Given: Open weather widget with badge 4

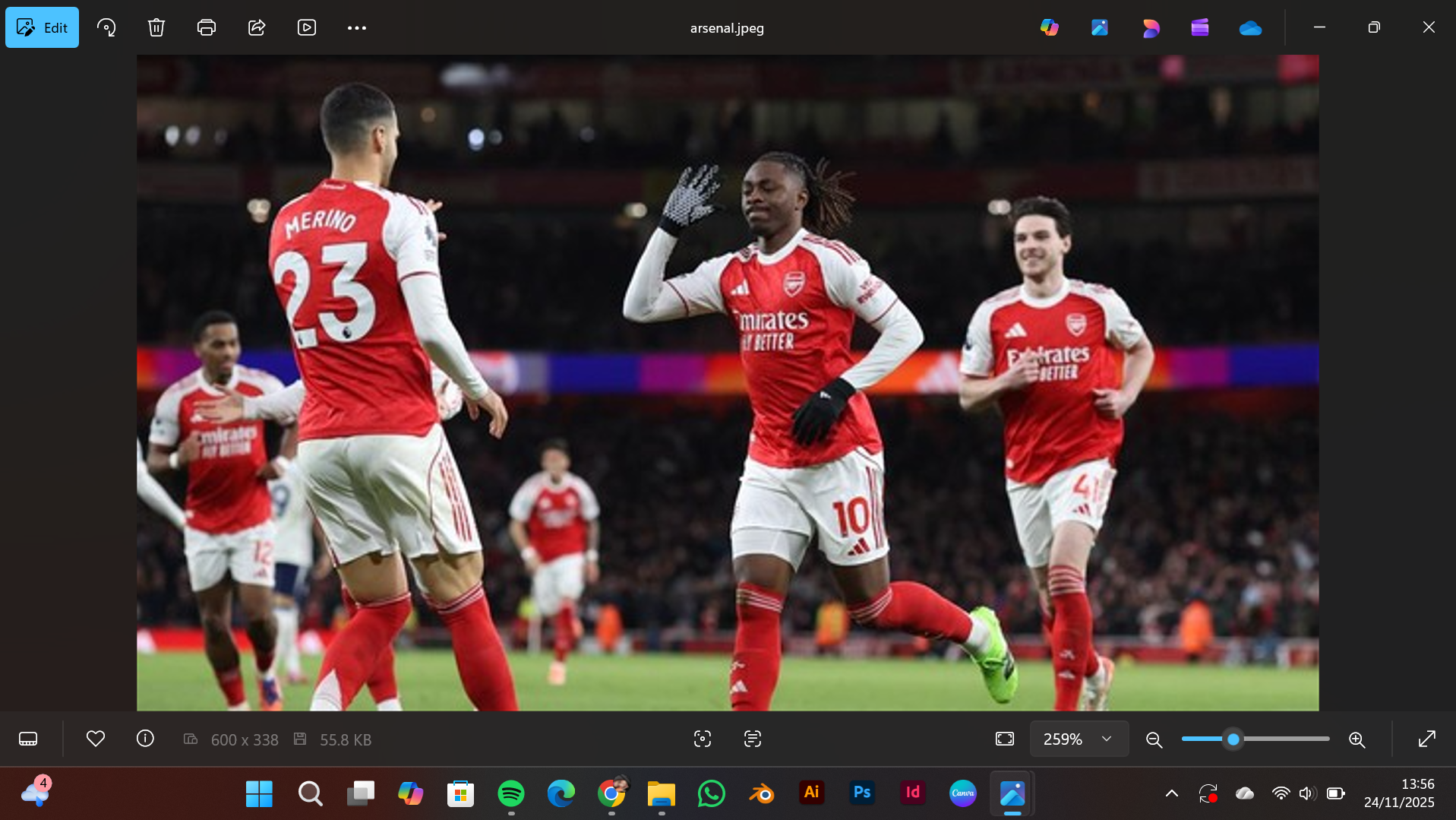Looking at the screenshot, I should 35,793.
